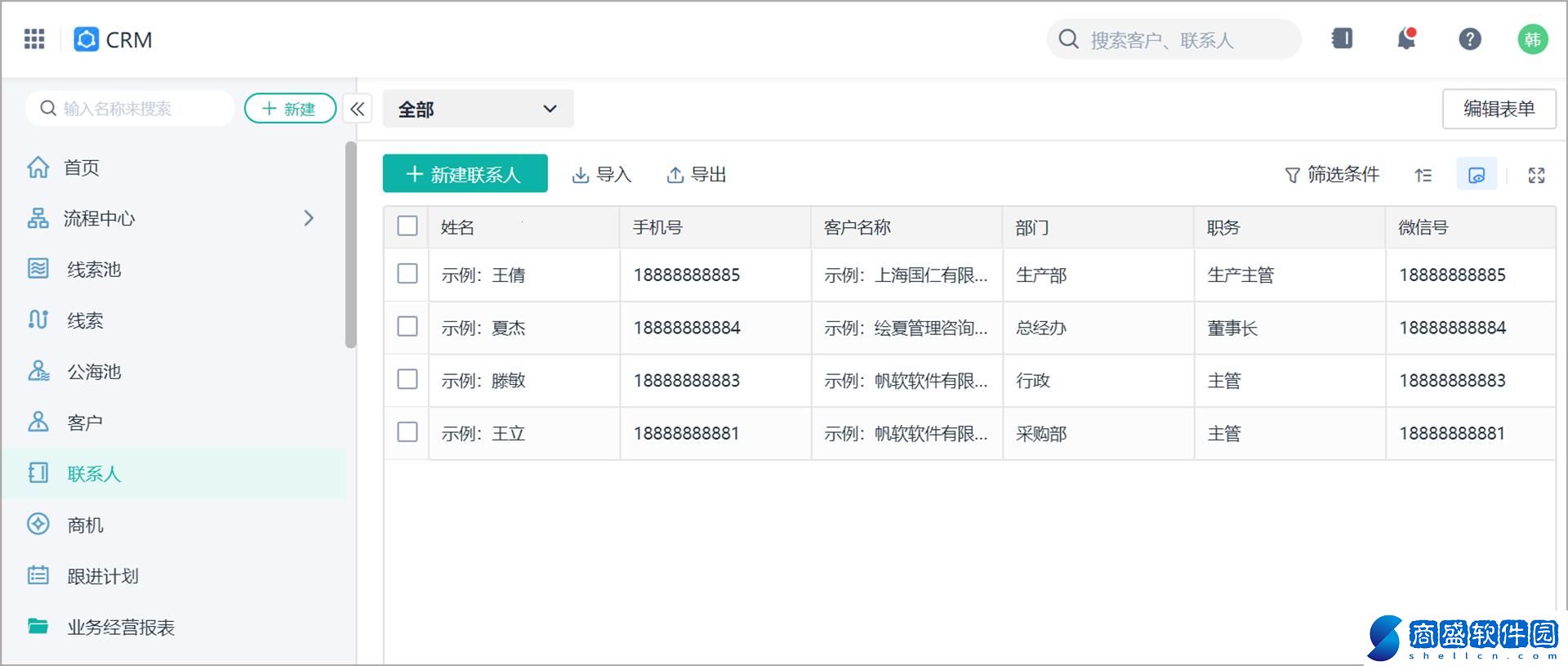1568x666 pixels.
Task: Click the 客户 sidebar icon
Action: pyautogui.click(x=38, y=422)
